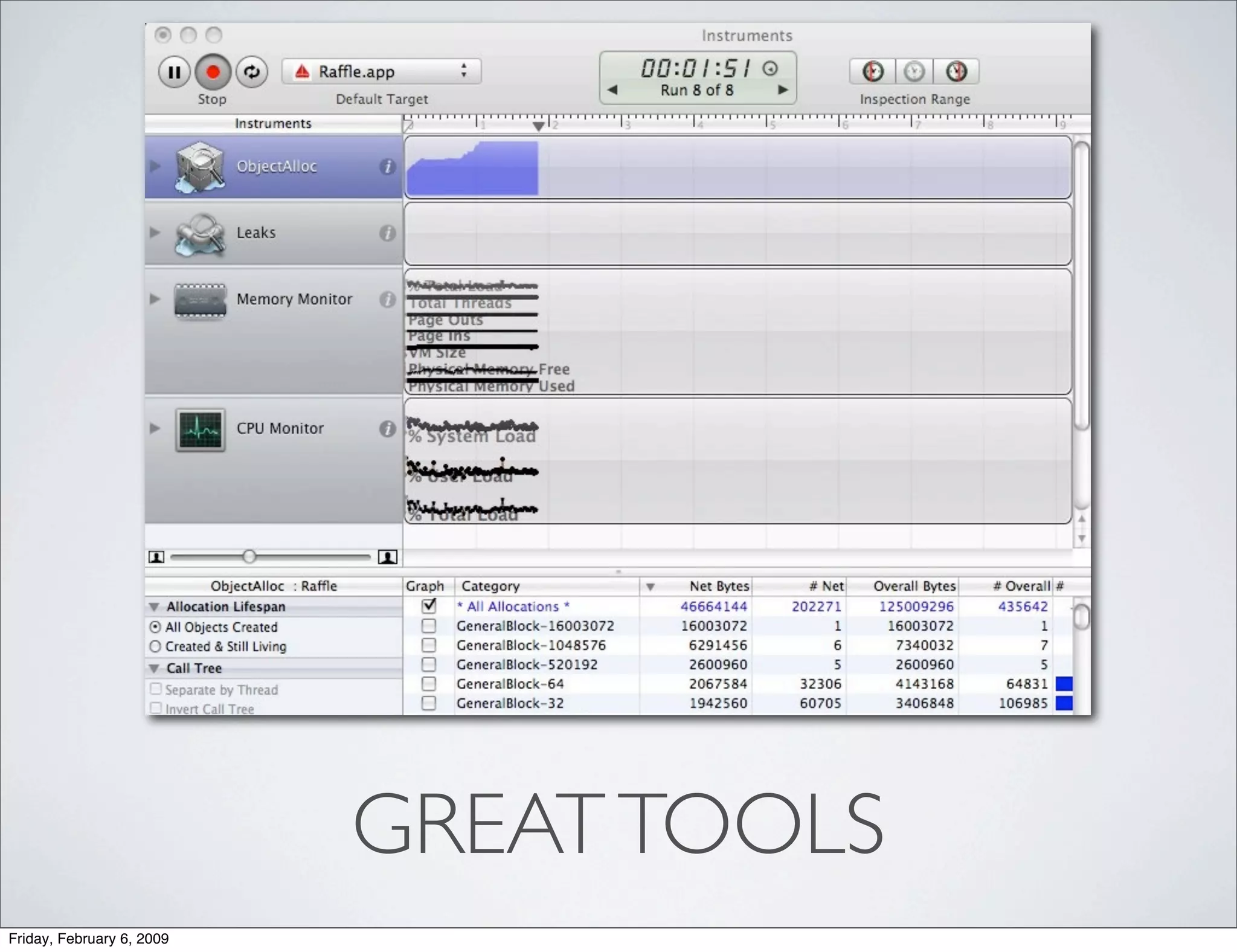Select the * All Allocations * row
This screenshot has height=952, width=1237.
(x=737, y=606)
